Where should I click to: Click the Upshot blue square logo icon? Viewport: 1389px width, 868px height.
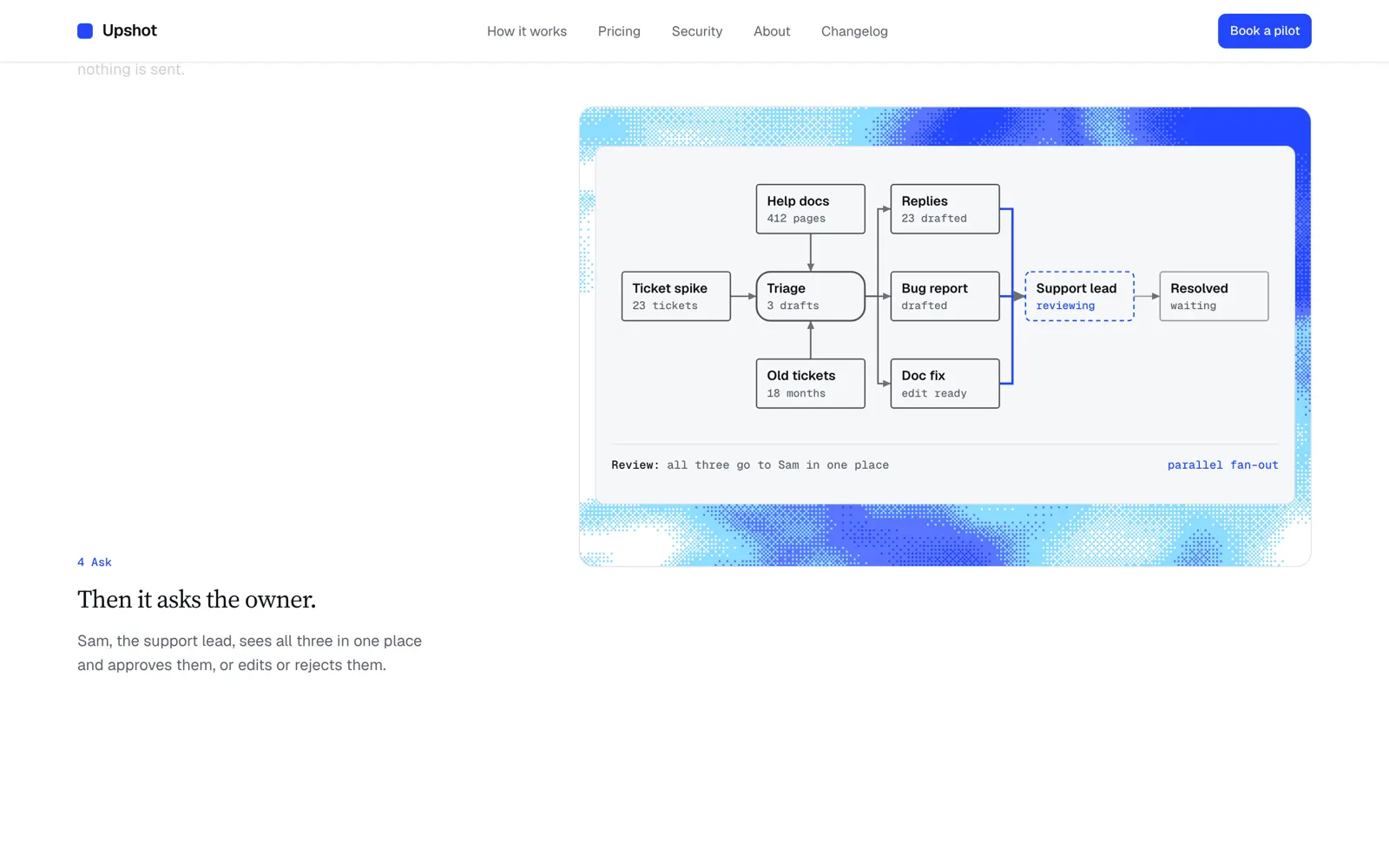[x=85, y=31]
